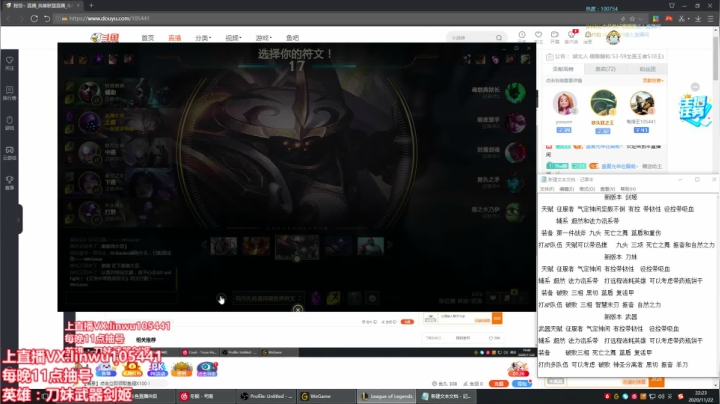Click rune edit pencil icon
This screenshot has height=404, width=720.
[221, 298]
